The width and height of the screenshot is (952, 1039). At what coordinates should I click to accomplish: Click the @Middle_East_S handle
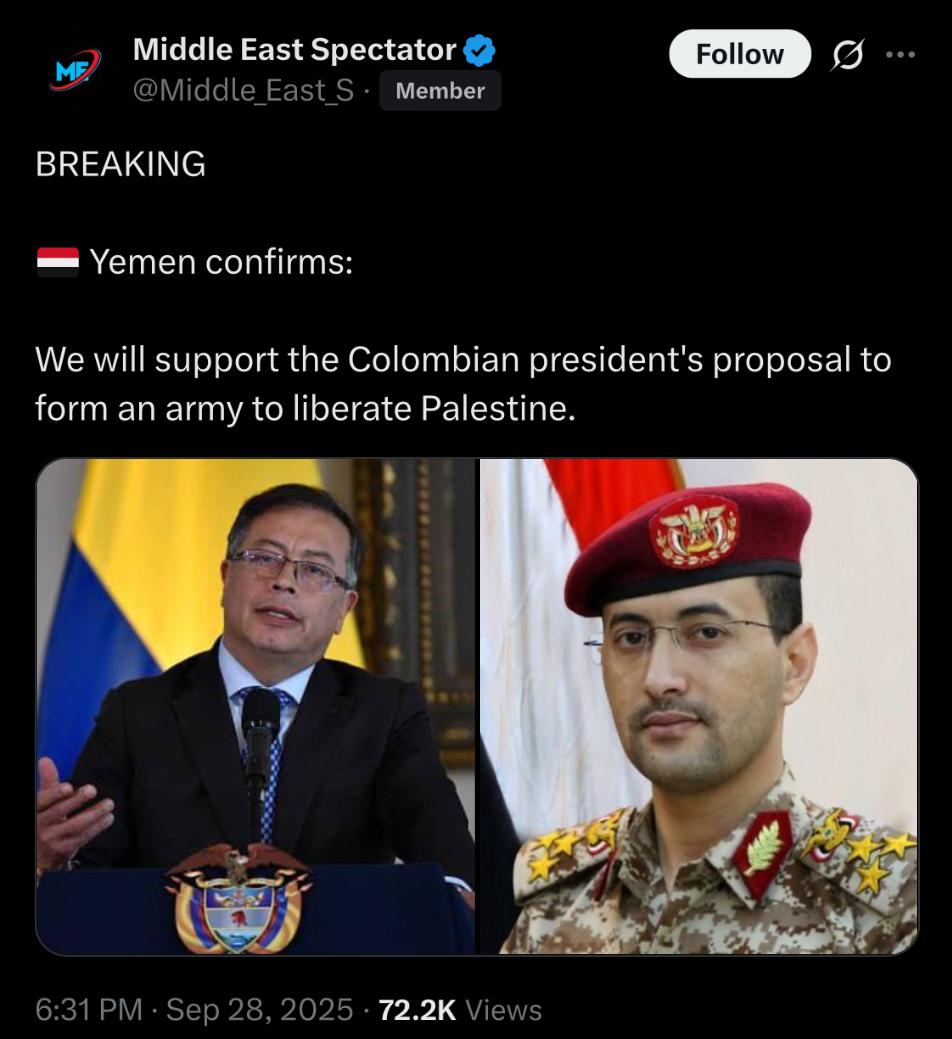tap(243, 90)
